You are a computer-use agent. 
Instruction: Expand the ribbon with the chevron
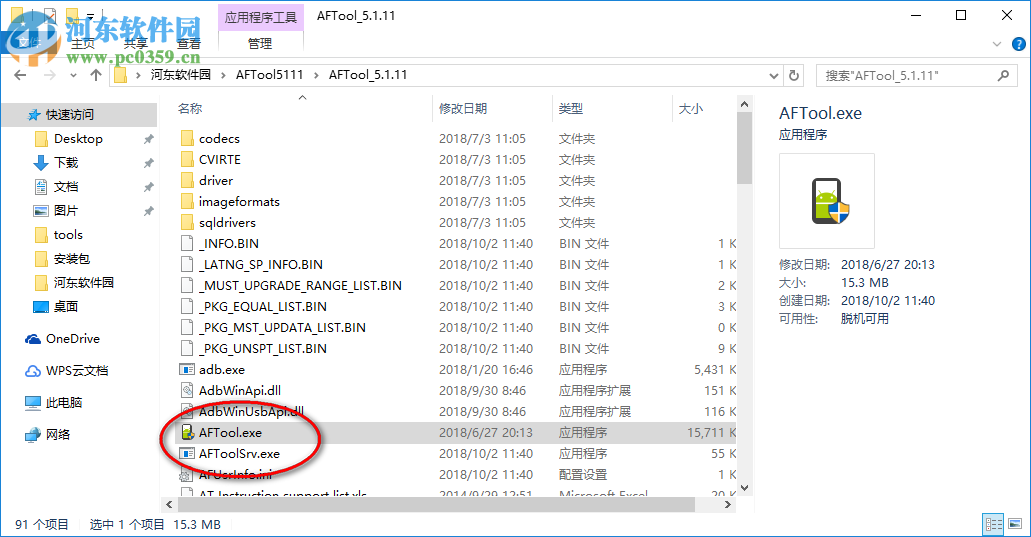pyautogui.click(x=997, y=44)
